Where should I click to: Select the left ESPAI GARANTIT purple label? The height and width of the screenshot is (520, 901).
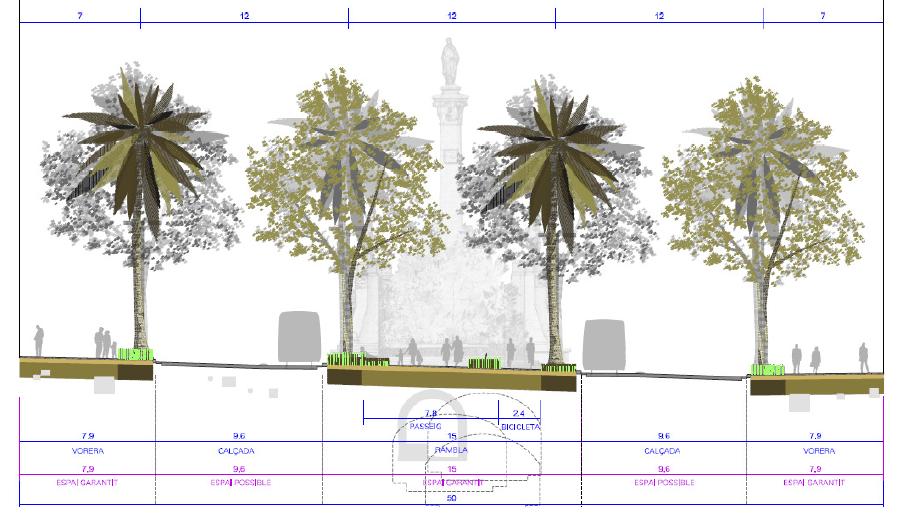point(86,482)
